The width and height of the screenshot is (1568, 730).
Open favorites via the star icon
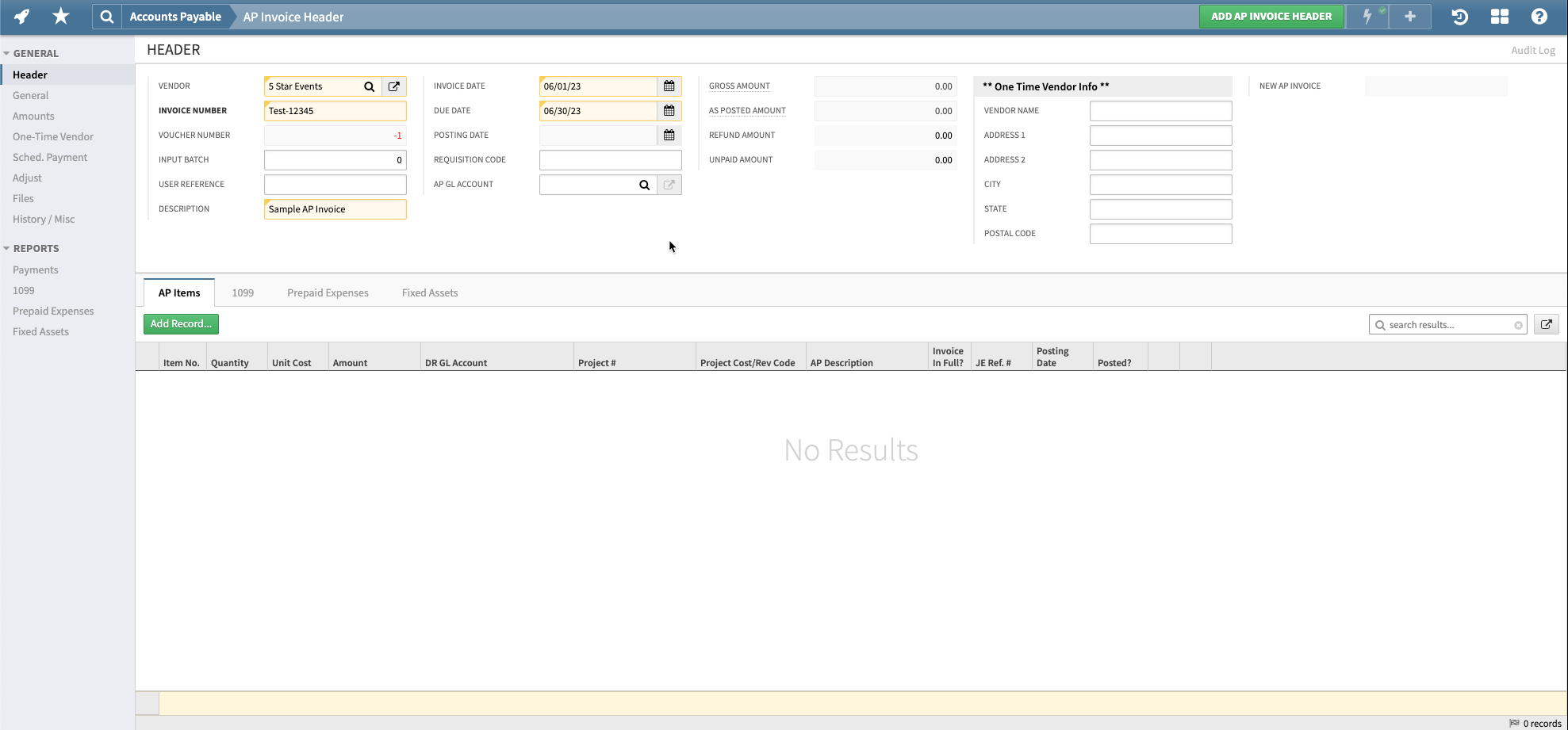60,16
